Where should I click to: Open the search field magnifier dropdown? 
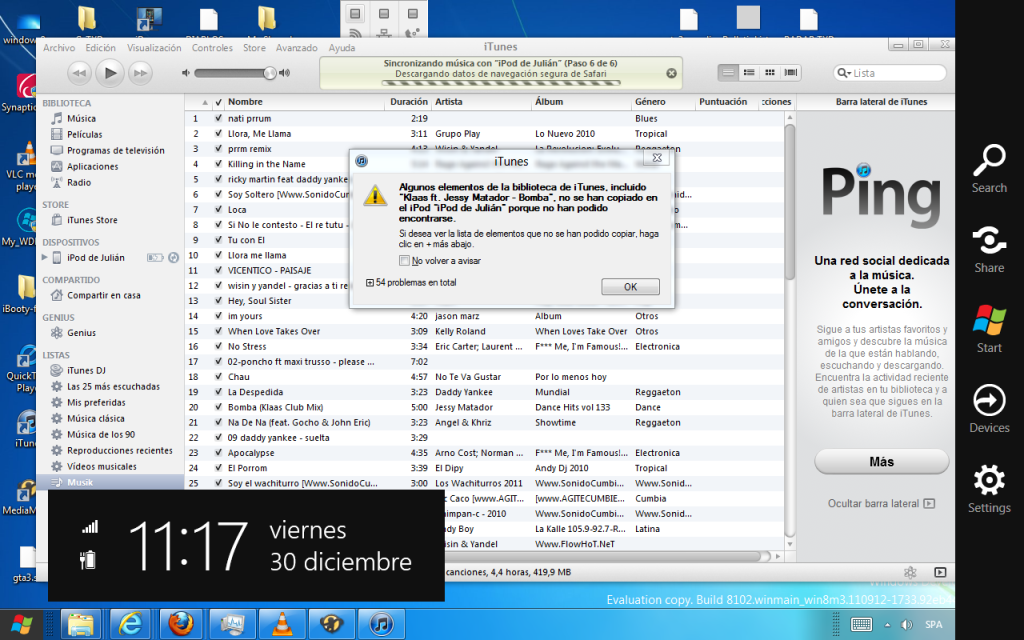tap(845, 73)
